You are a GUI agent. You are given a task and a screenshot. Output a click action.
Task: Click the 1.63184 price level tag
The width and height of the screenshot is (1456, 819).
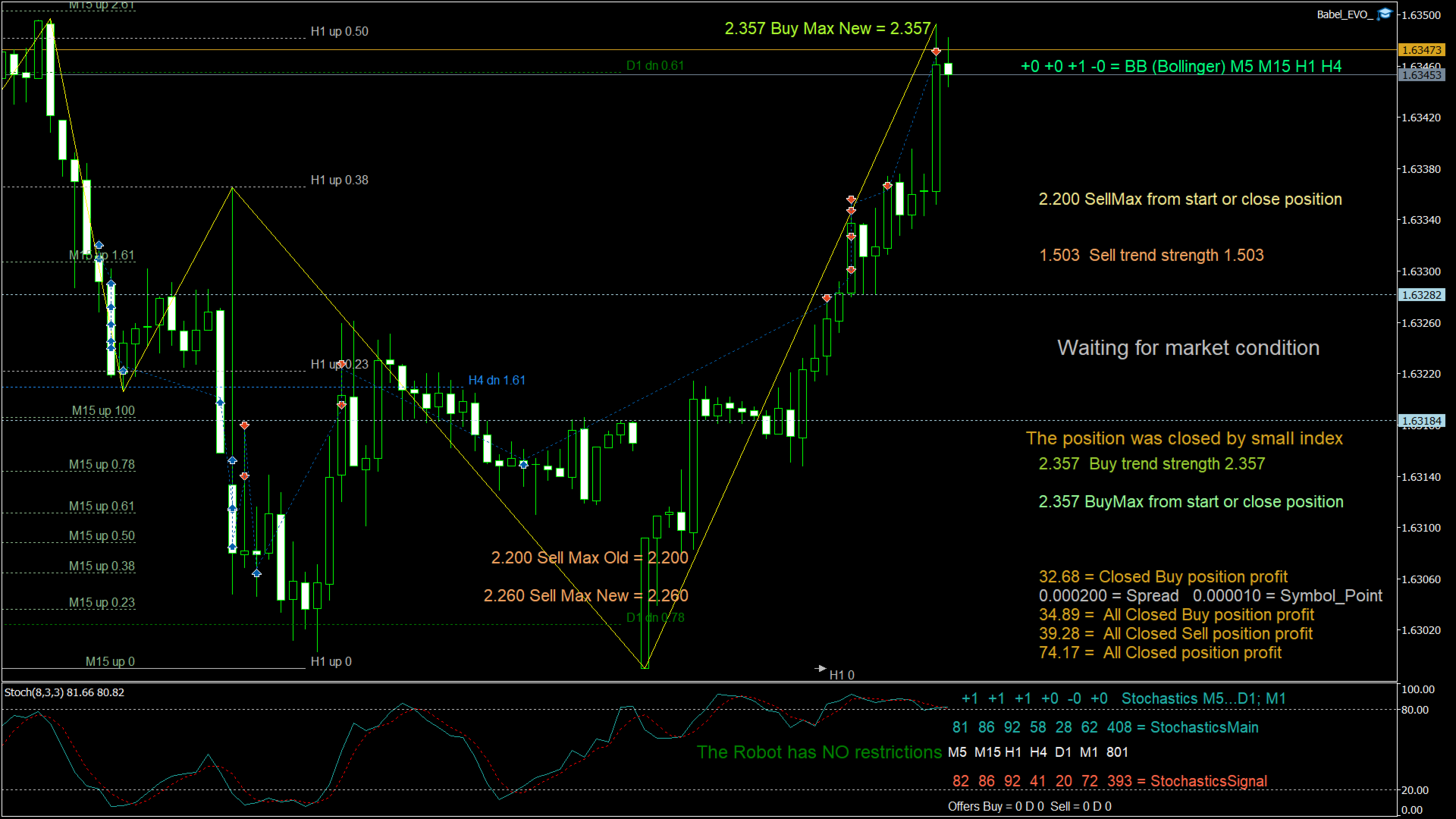1422,421
